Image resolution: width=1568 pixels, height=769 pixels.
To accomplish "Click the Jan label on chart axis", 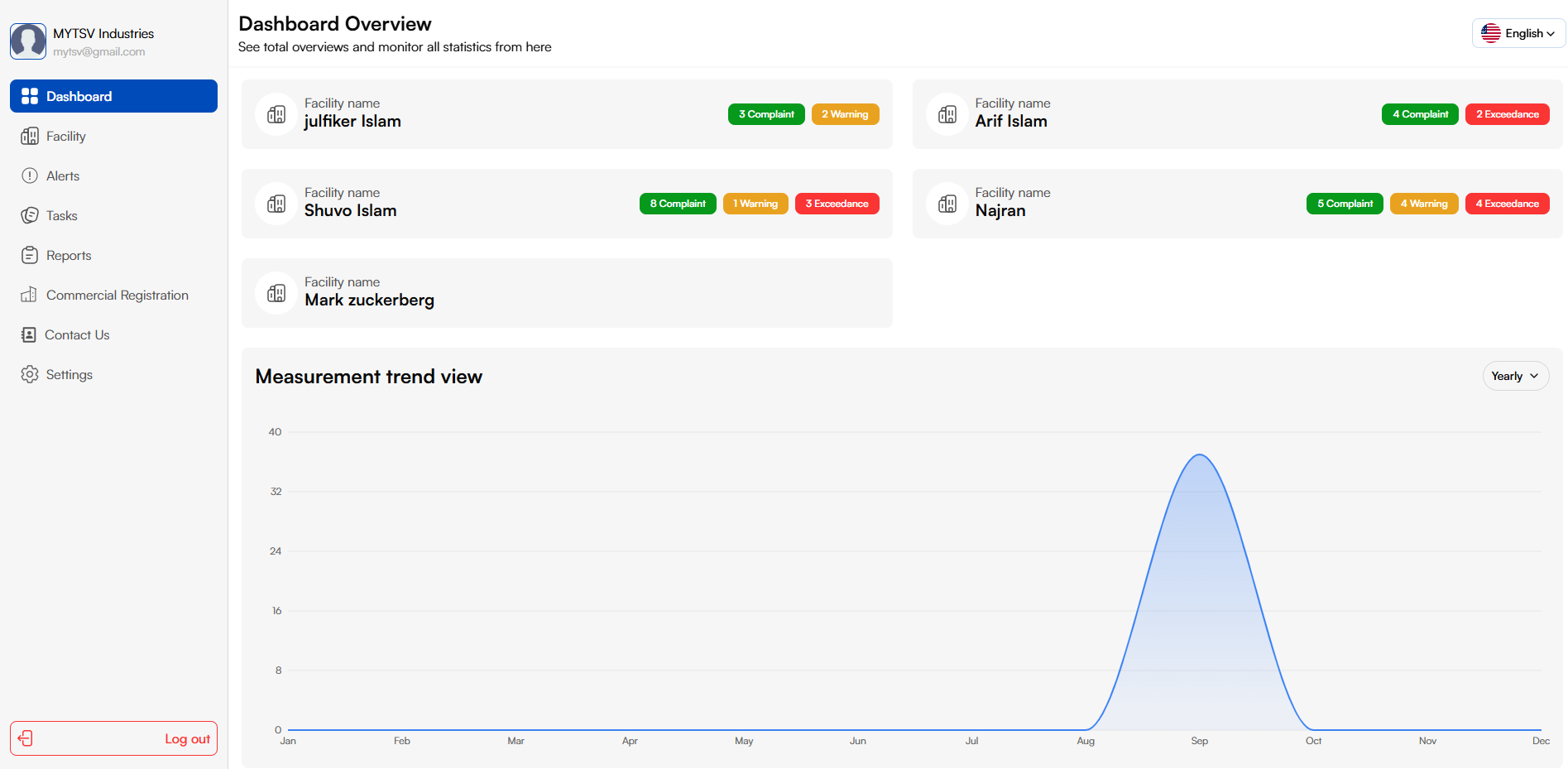I will (x=288, y=741).
